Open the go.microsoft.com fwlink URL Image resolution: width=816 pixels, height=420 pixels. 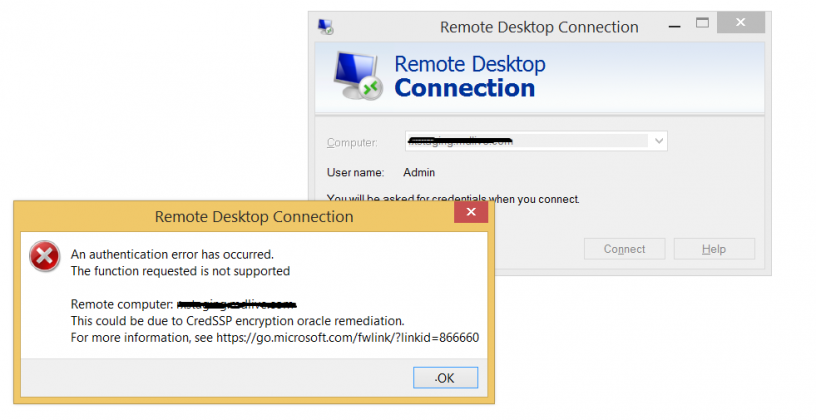(348, 337)
